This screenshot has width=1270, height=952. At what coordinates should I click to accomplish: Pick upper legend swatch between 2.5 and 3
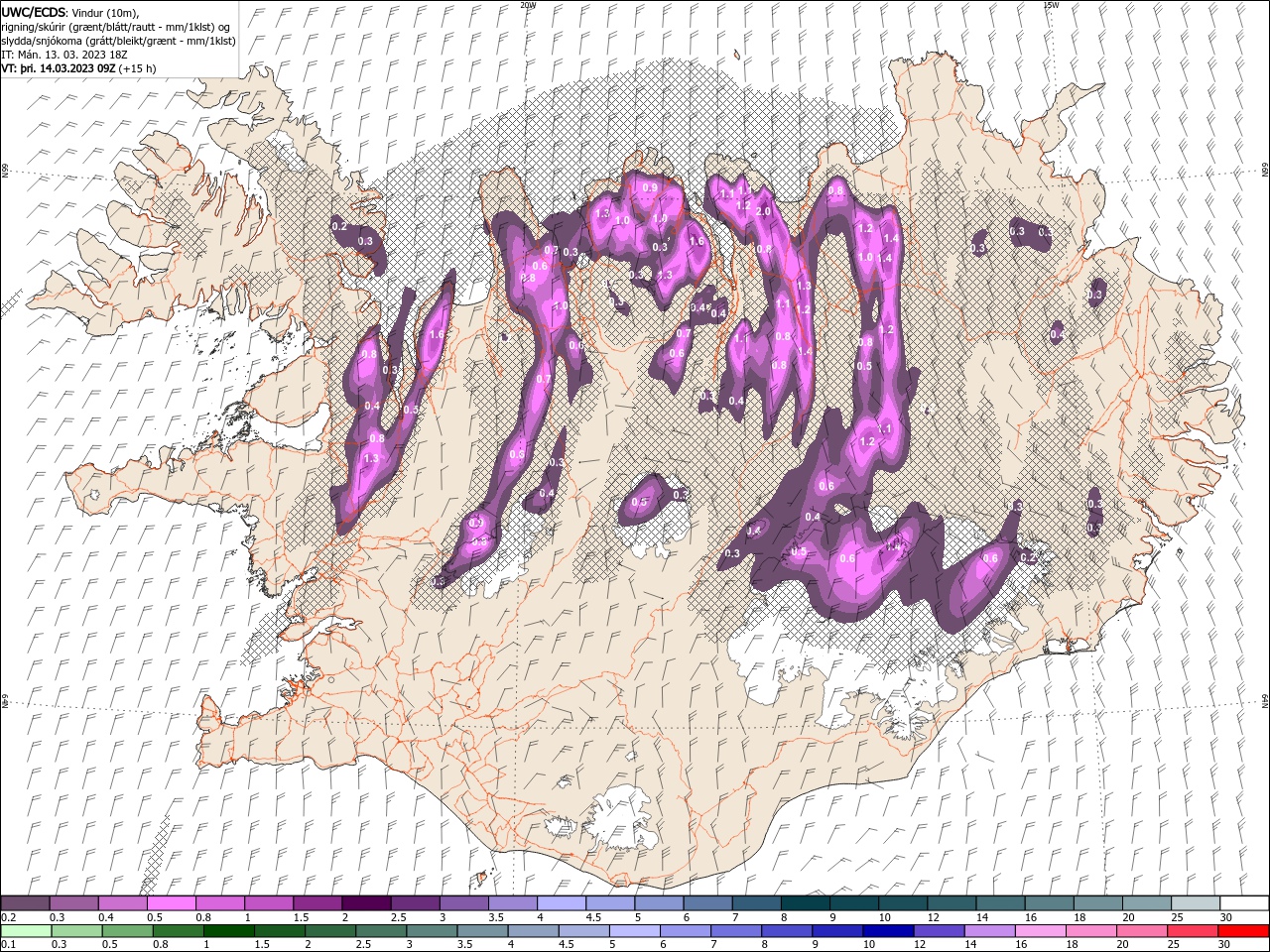(x=416, y=902)
